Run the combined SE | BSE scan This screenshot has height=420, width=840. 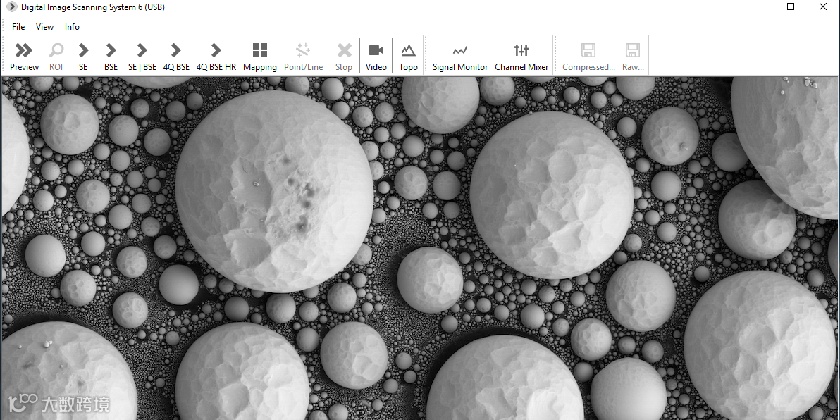point(142,56)
